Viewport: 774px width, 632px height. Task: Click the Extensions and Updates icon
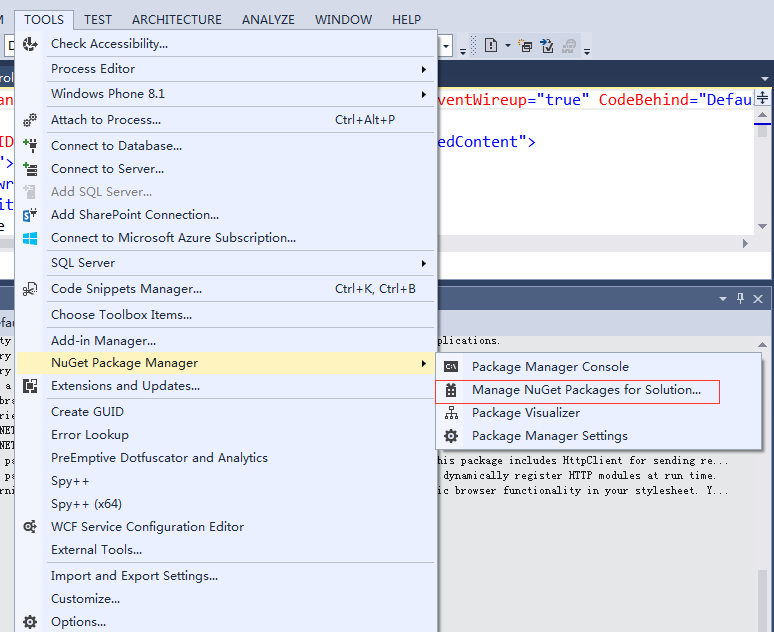pos(30,386)
